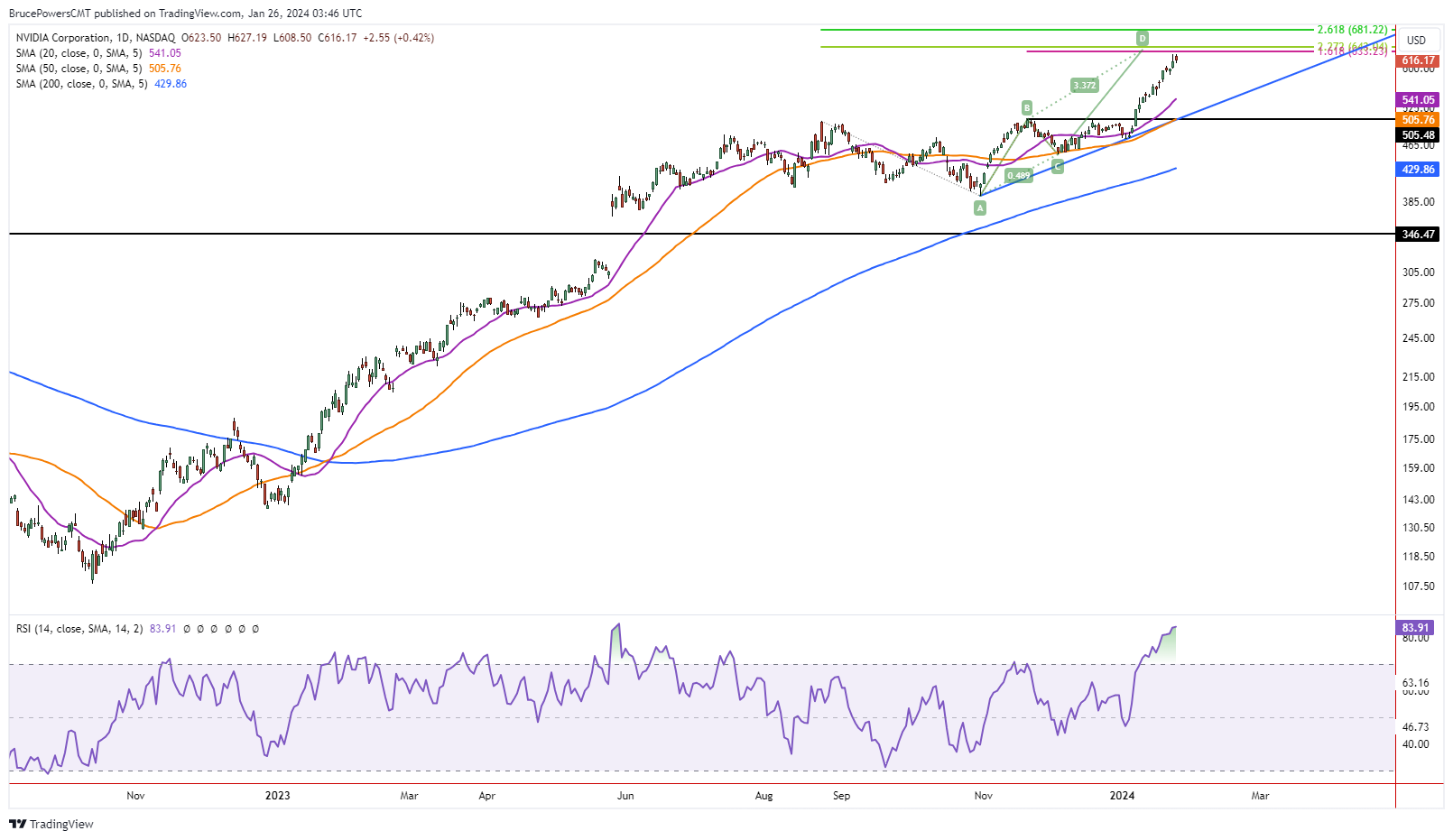This screenshot has width=1453, height=840.
Task: Click the 245.00 price axis label
Action: [x=1419, y=338]
